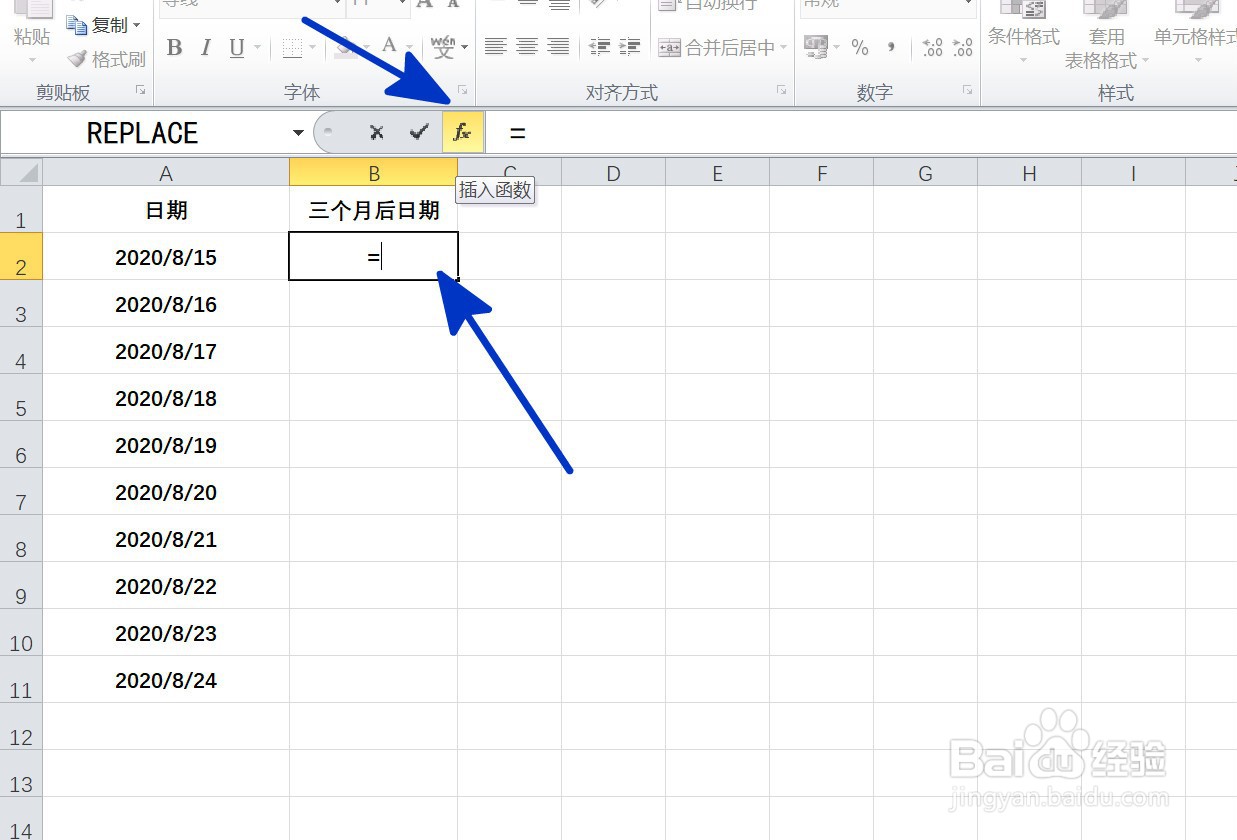The width and height of the screenshot is (1237, 840).
Task: Click the Select All corner triangle
Action: [x=21, y=172]
